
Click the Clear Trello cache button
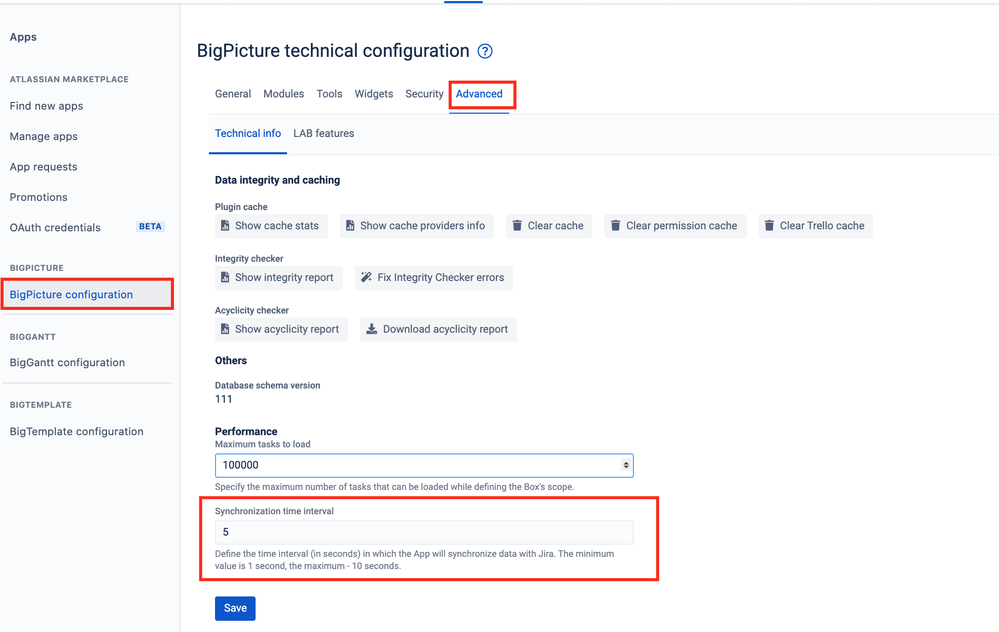coord(816,226)
